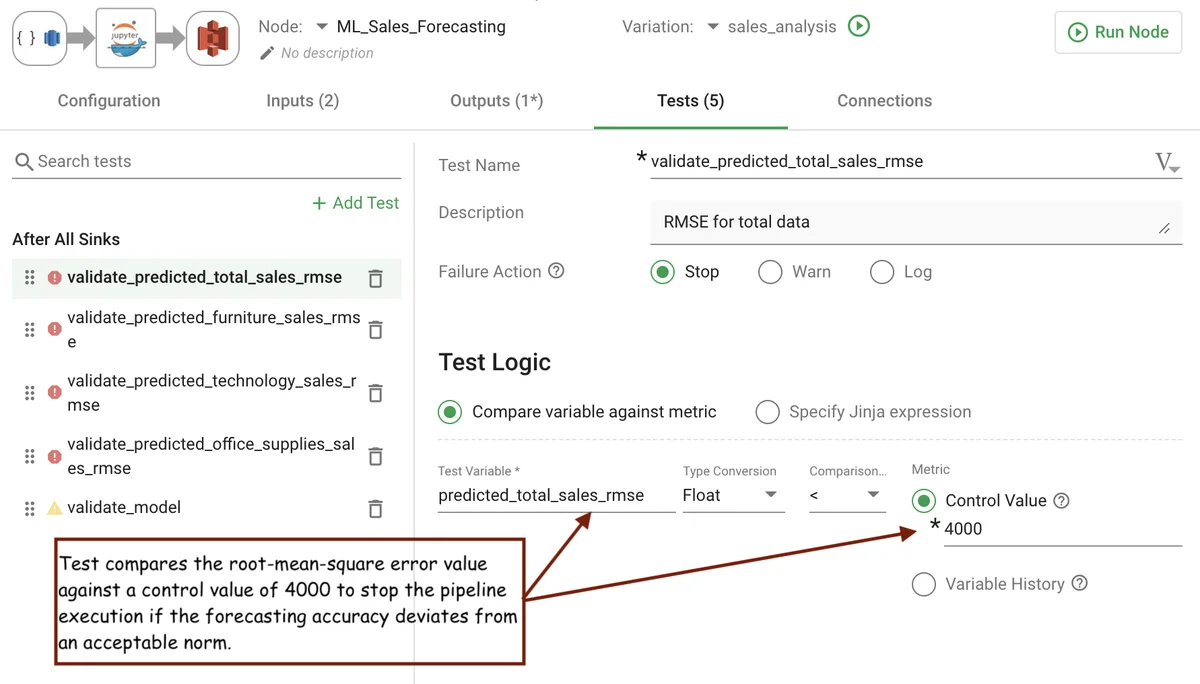
Task: Switch to the Configuration tab
Action: point(109,101)
